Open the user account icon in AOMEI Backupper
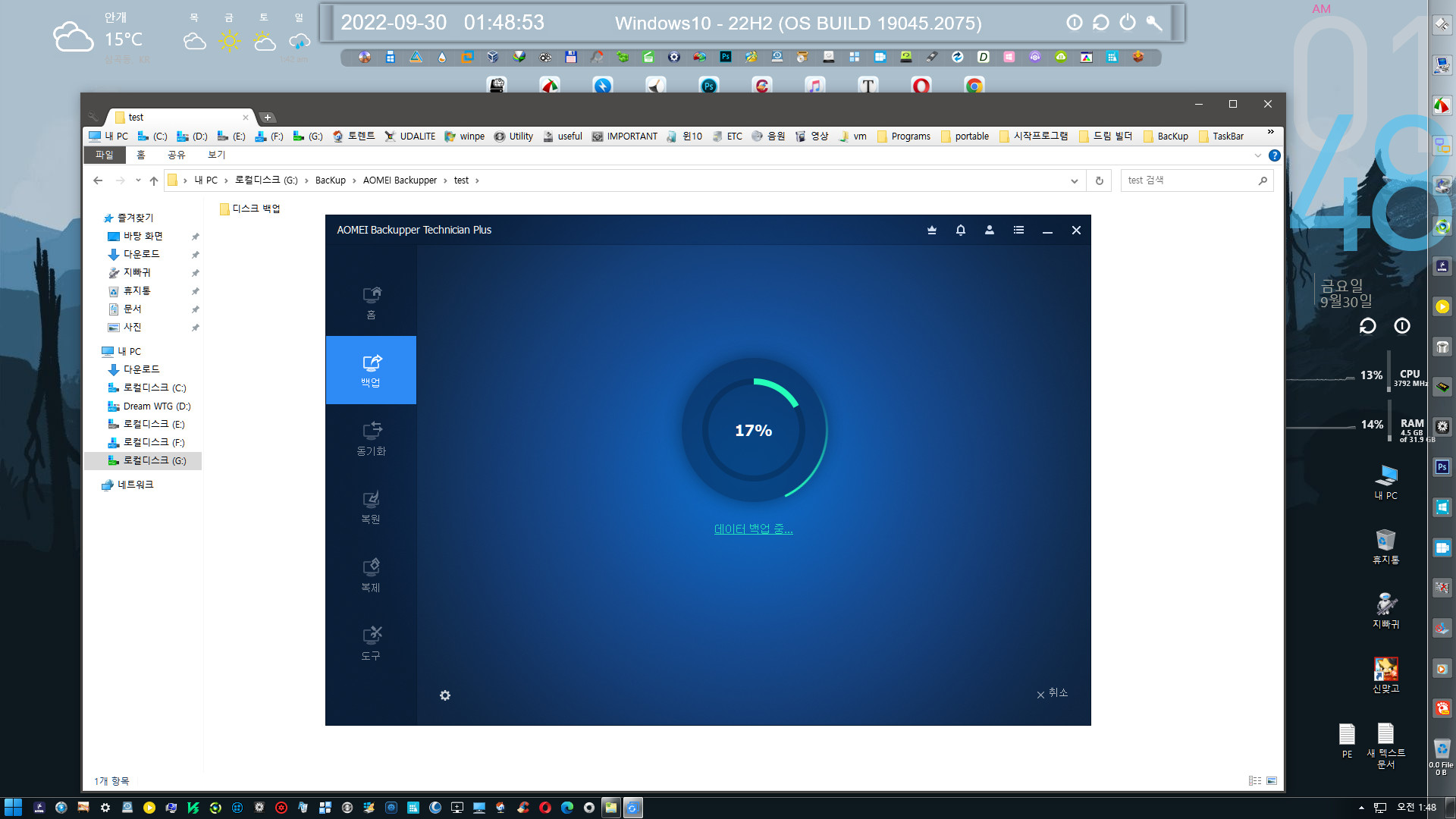 tap(990, 230)
